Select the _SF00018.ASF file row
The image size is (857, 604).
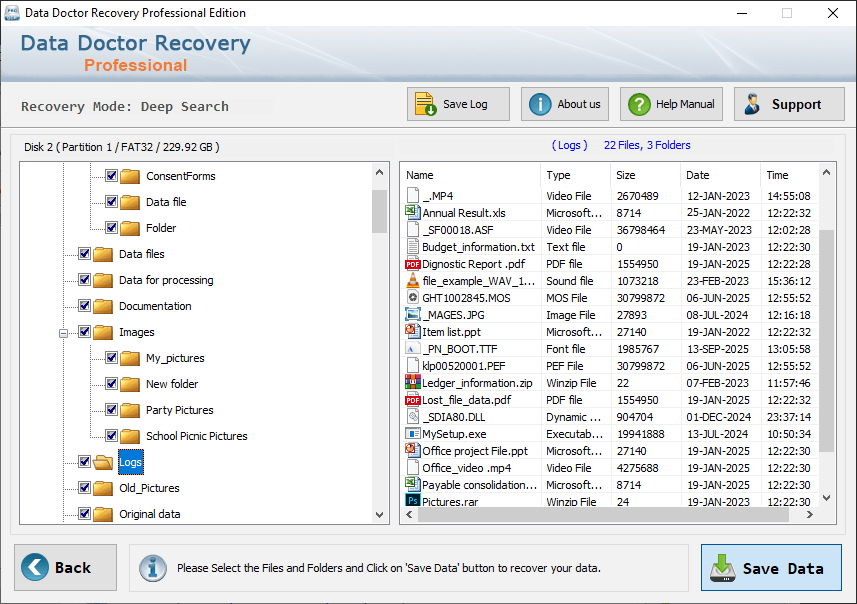point(611,230)
